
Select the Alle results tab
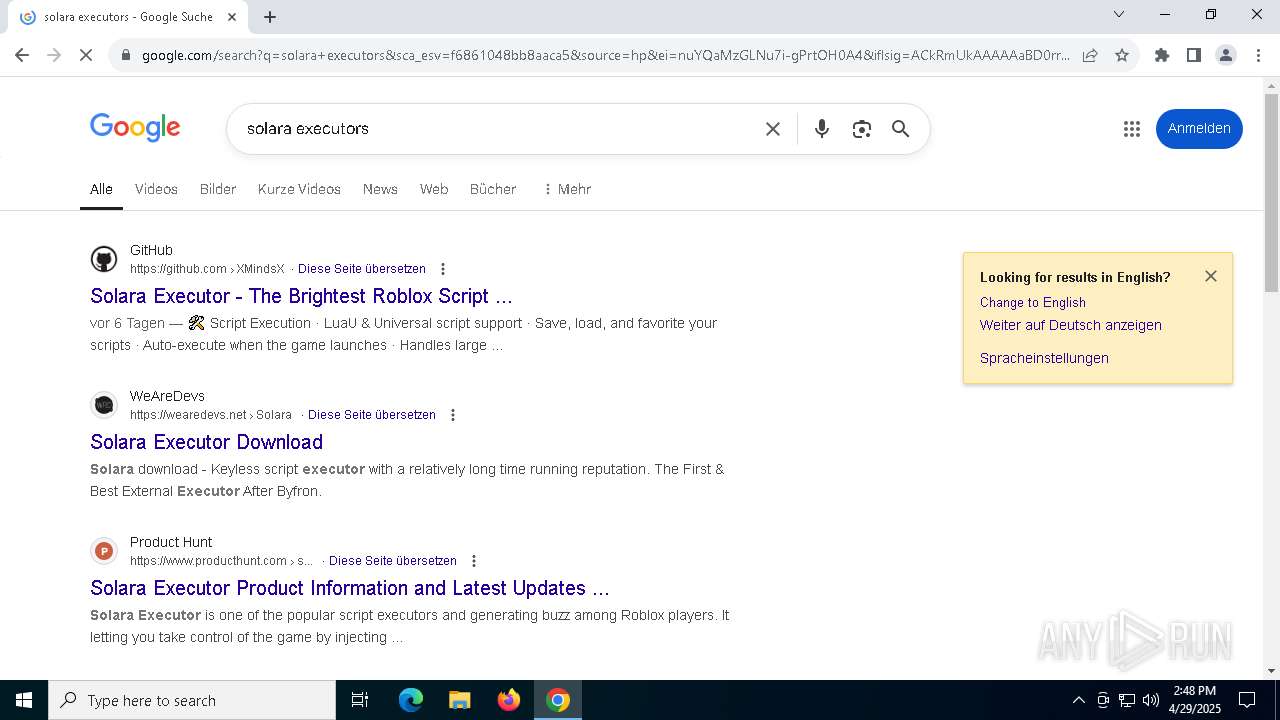click(x=101, y=189)
